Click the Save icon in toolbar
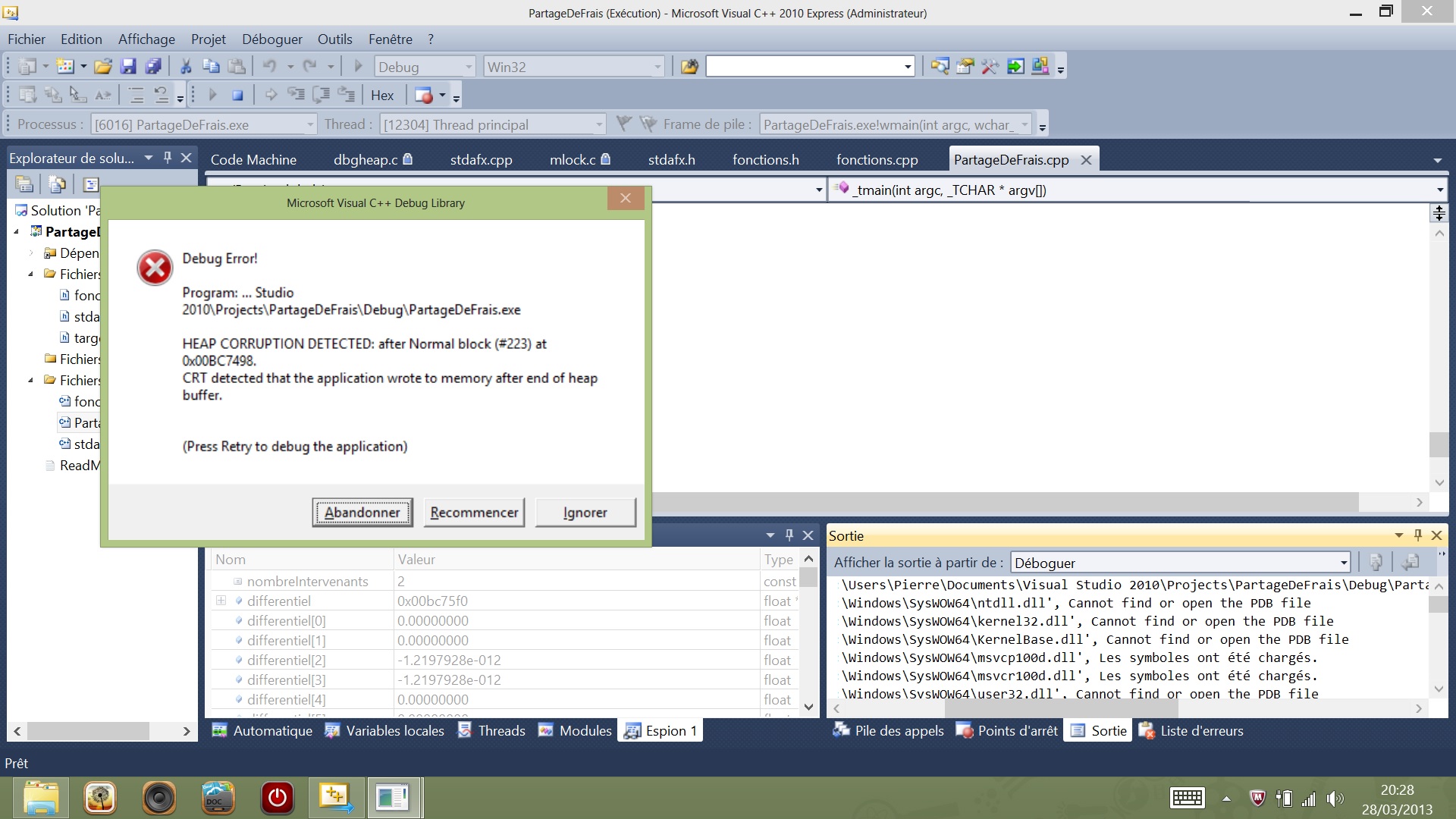Screen dimensions: 1456x819 [128, 67]
